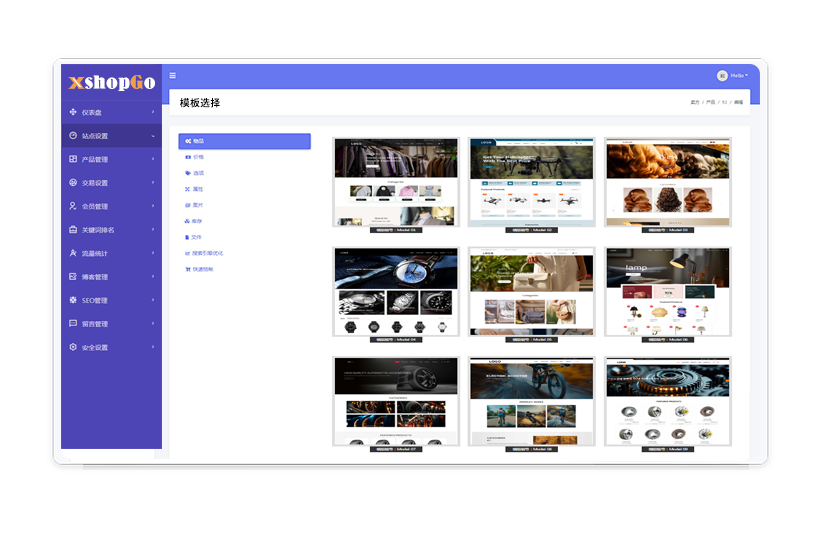
Task: Click the xshopGo logo
Action: (x=111, y=82)
